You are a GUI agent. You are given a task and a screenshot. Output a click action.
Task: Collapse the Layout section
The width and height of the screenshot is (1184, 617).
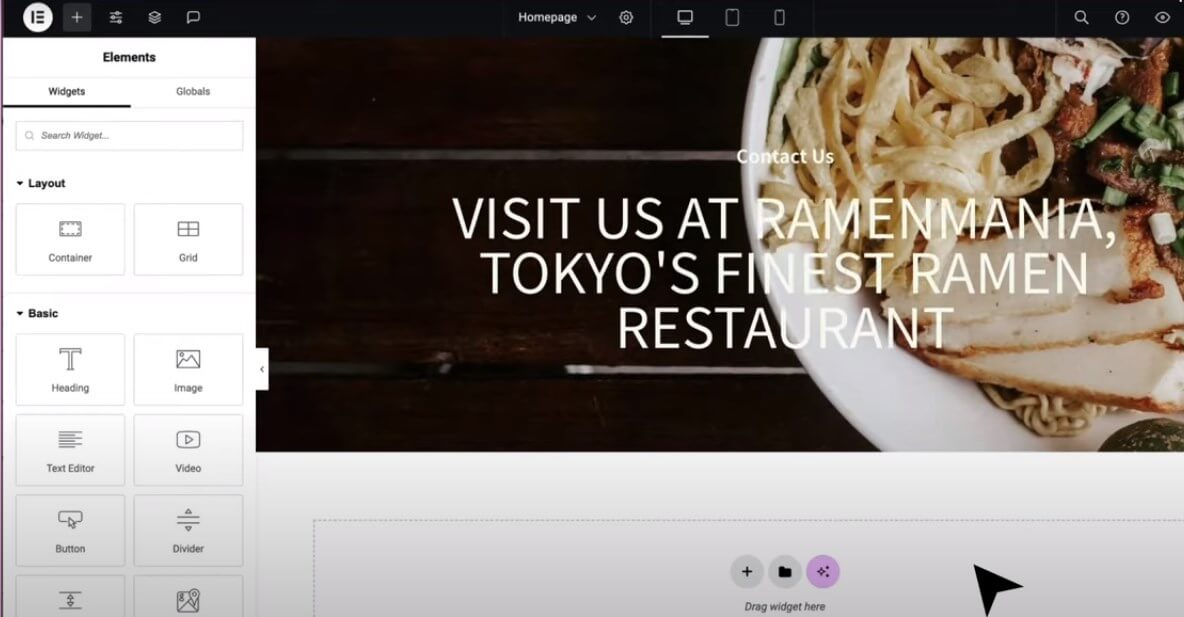click(x=42, y=184)
